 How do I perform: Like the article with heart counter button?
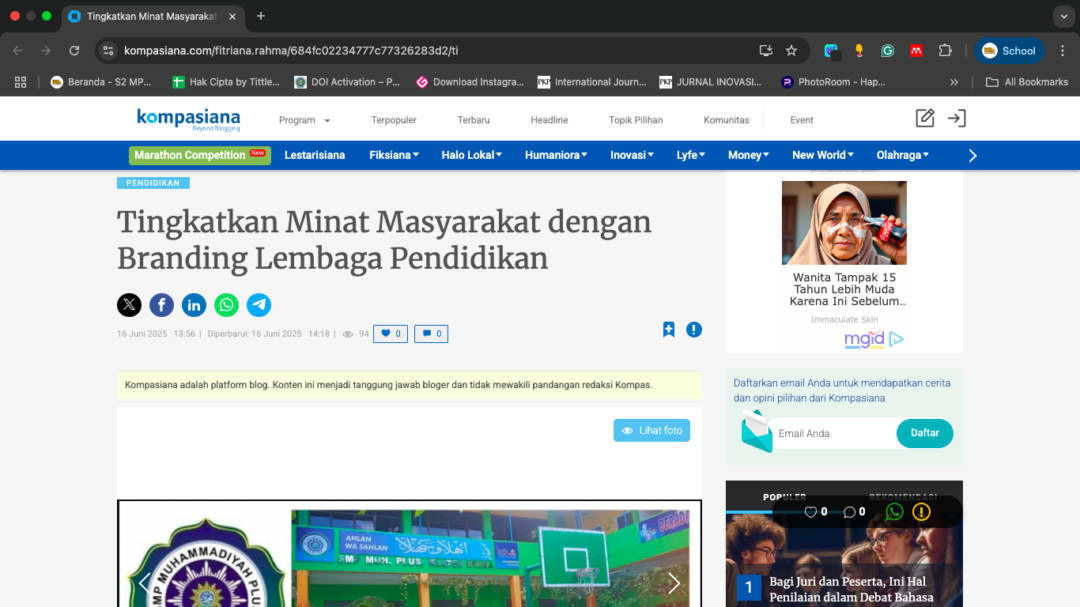click(391, 333)
